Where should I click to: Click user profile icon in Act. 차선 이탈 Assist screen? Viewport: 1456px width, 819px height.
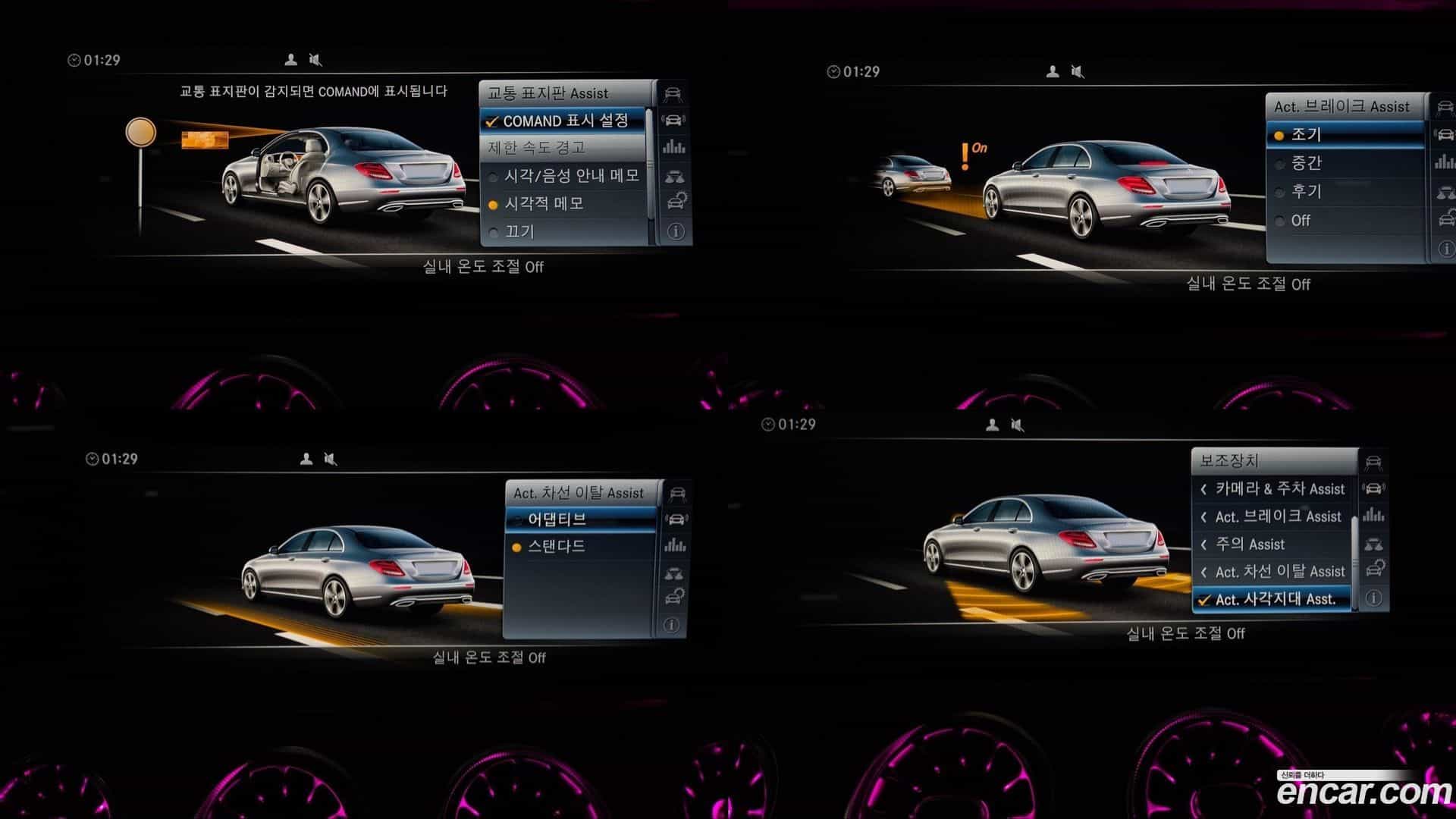coord(306,459)
